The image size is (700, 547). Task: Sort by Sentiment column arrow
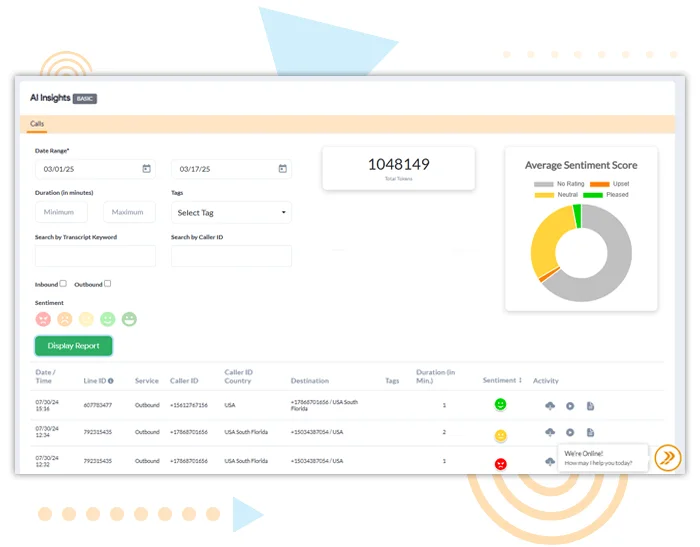coord(520,380)
